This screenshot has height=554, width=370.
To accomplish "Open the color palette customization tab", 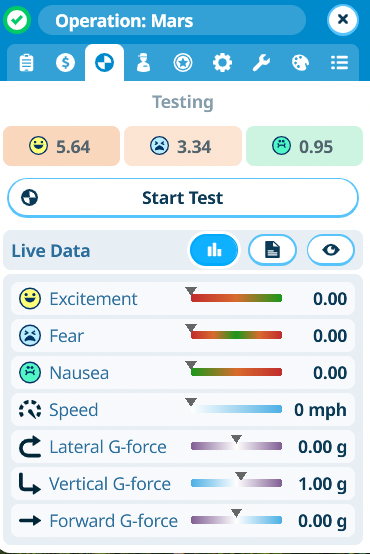I will pyautogui.click(x=300, y=63).
